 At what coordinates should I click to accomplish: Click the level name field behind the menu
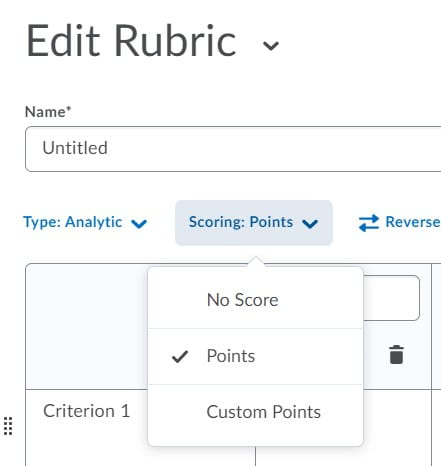point(391,298)
